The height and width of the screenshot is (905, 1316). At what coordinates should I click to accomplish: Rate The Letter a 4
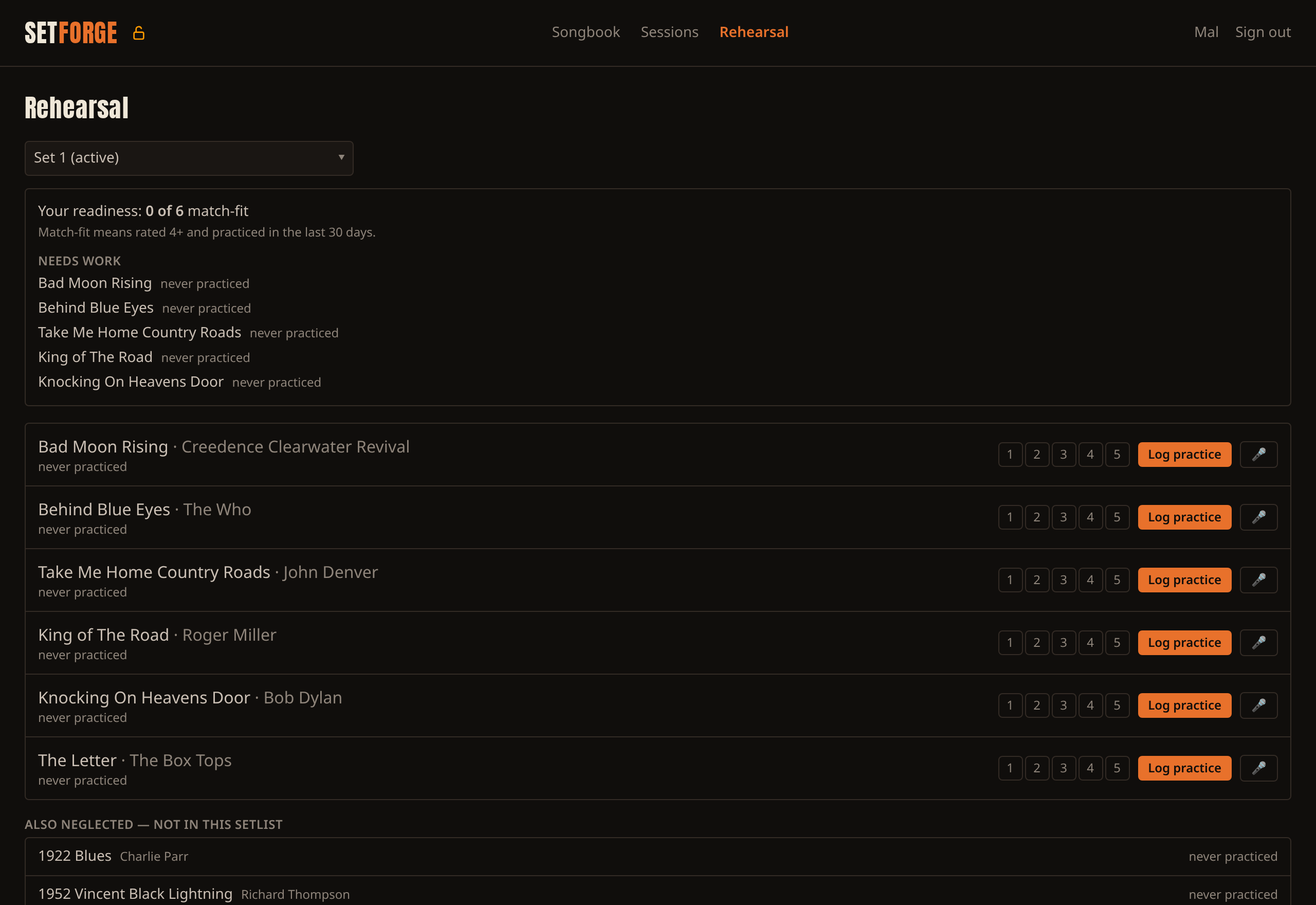click(x=1090, y=768)
